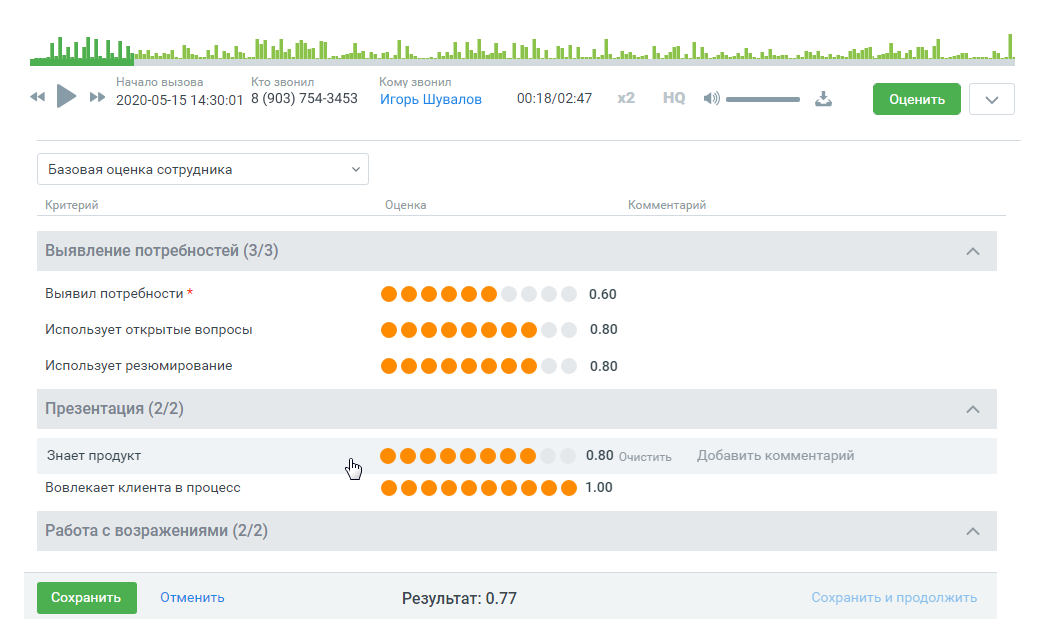
Task: Adjust the volume slider
Action: 762,99
